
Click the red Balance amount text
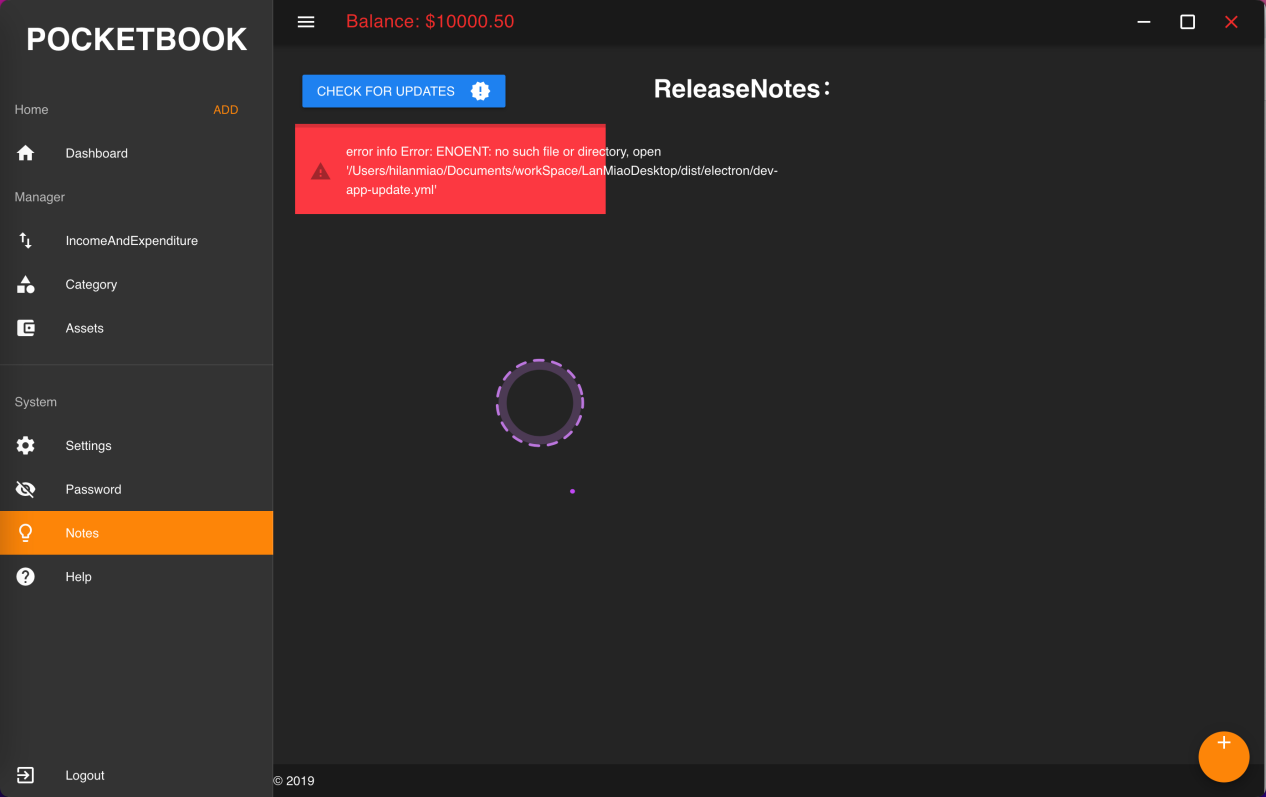pos(430,22)
